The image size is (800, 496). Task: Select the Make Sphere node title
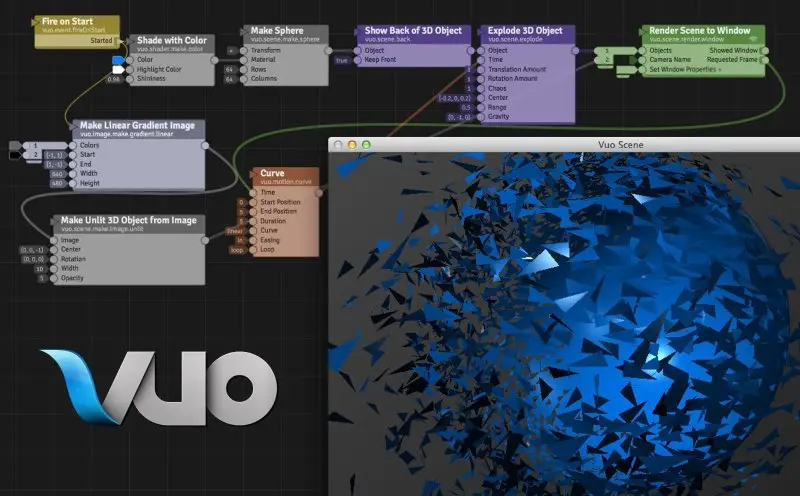click(277, 31)
